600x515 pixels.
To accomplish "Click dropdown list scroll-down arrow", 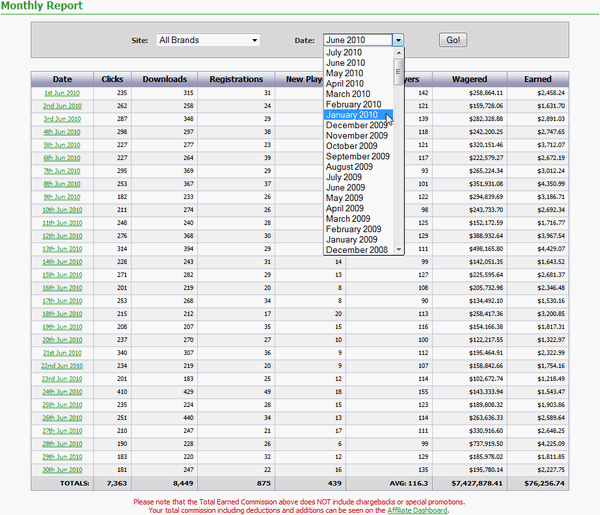I will coord(399,249).
